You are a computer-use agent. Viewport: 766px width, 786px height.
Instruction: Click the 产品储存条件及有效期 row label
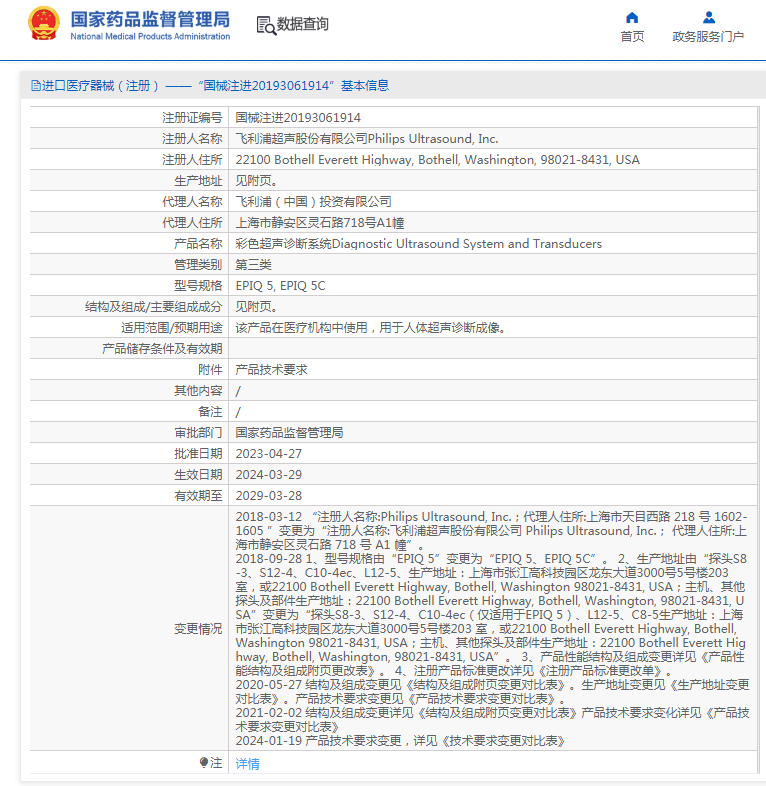point(162,349)
